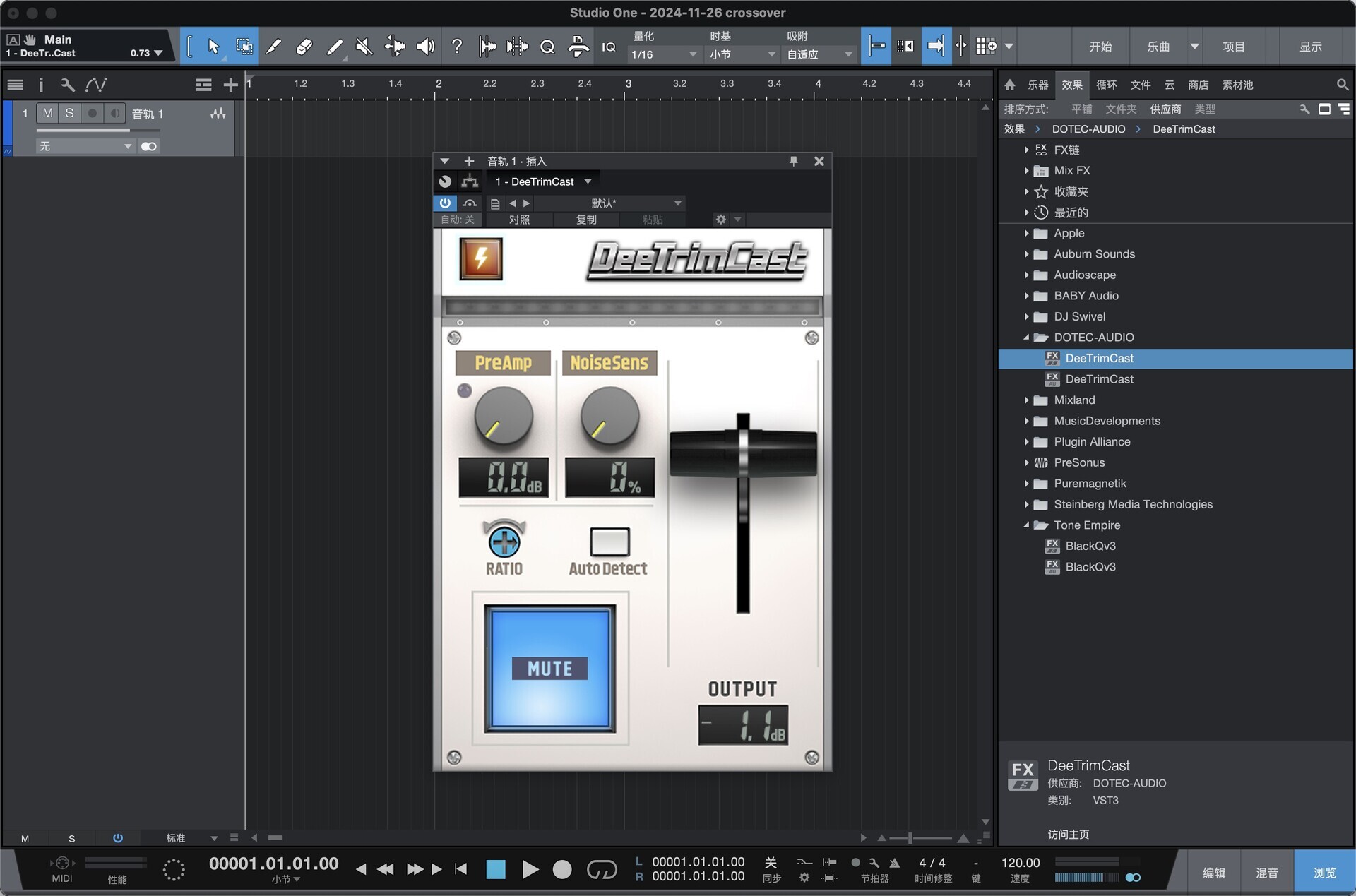Screen dimensions: 1356x896
Task: Select the Arrow tool in toolbar
Action: click(x=213, y=47)
